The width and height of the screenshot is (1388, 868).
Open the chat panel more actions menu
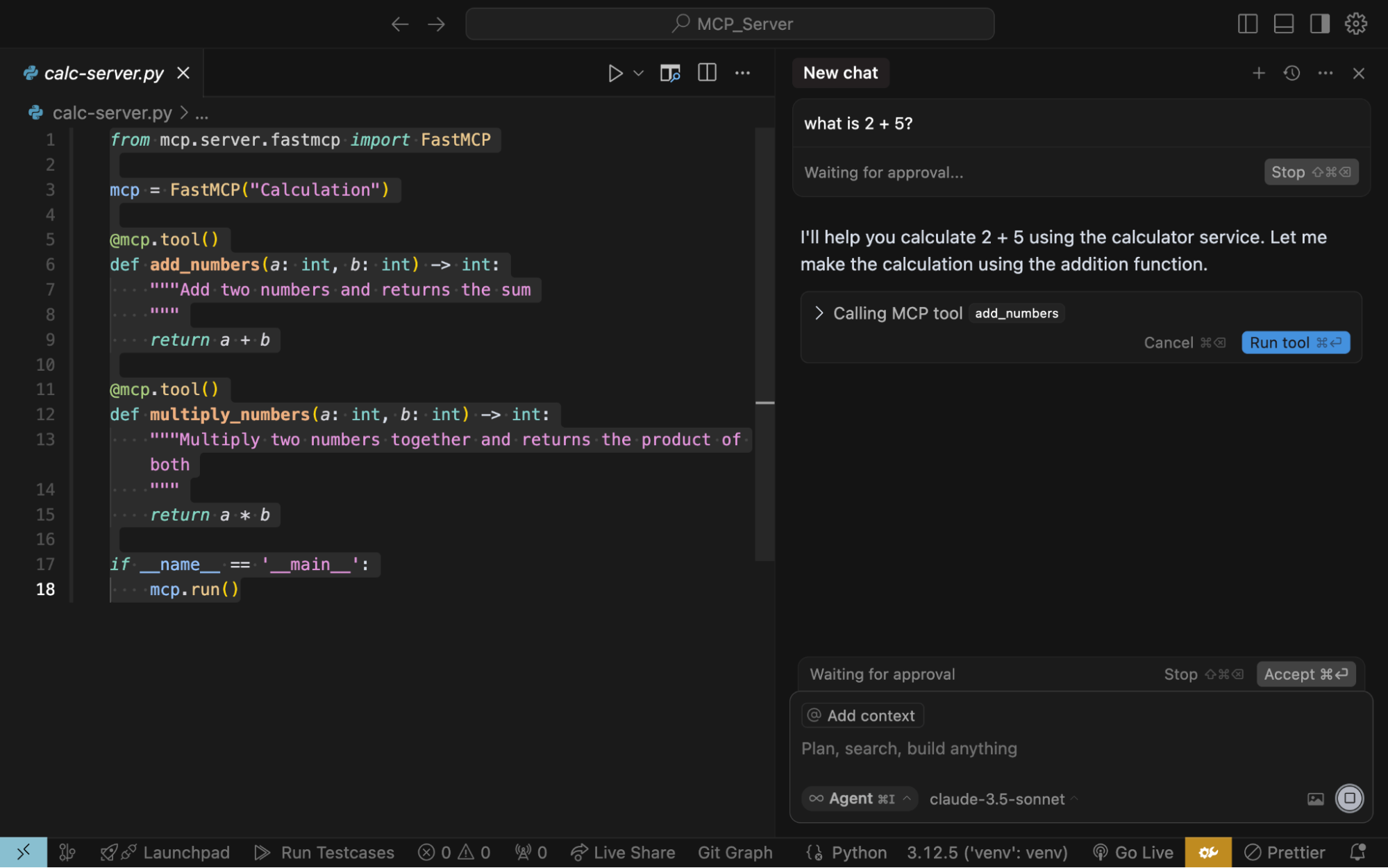click(1325, 72)
